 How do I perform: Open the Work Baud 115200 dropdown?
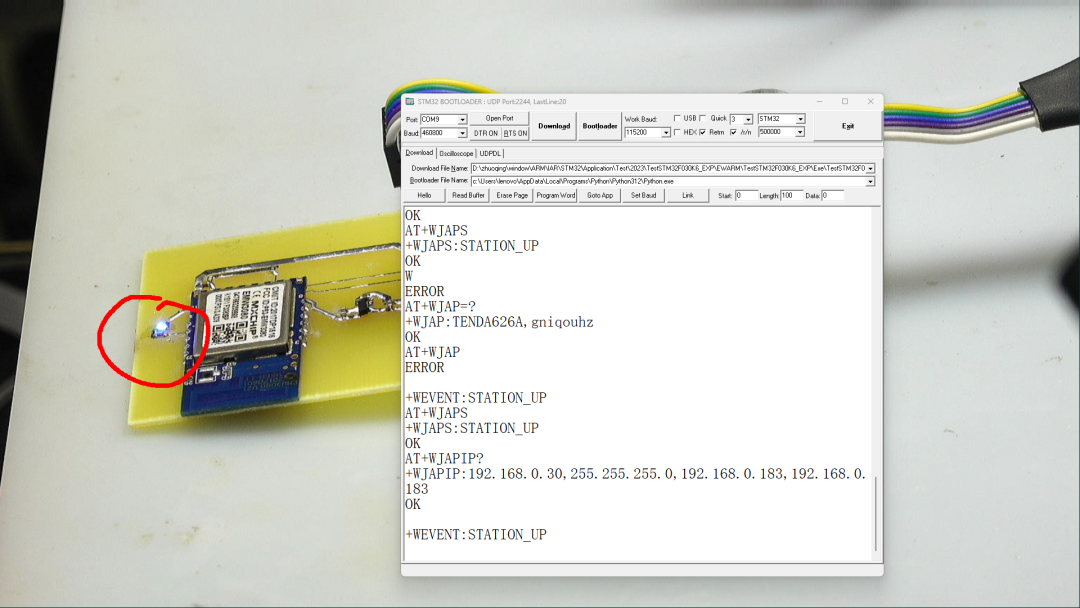(x=666, y=133)
